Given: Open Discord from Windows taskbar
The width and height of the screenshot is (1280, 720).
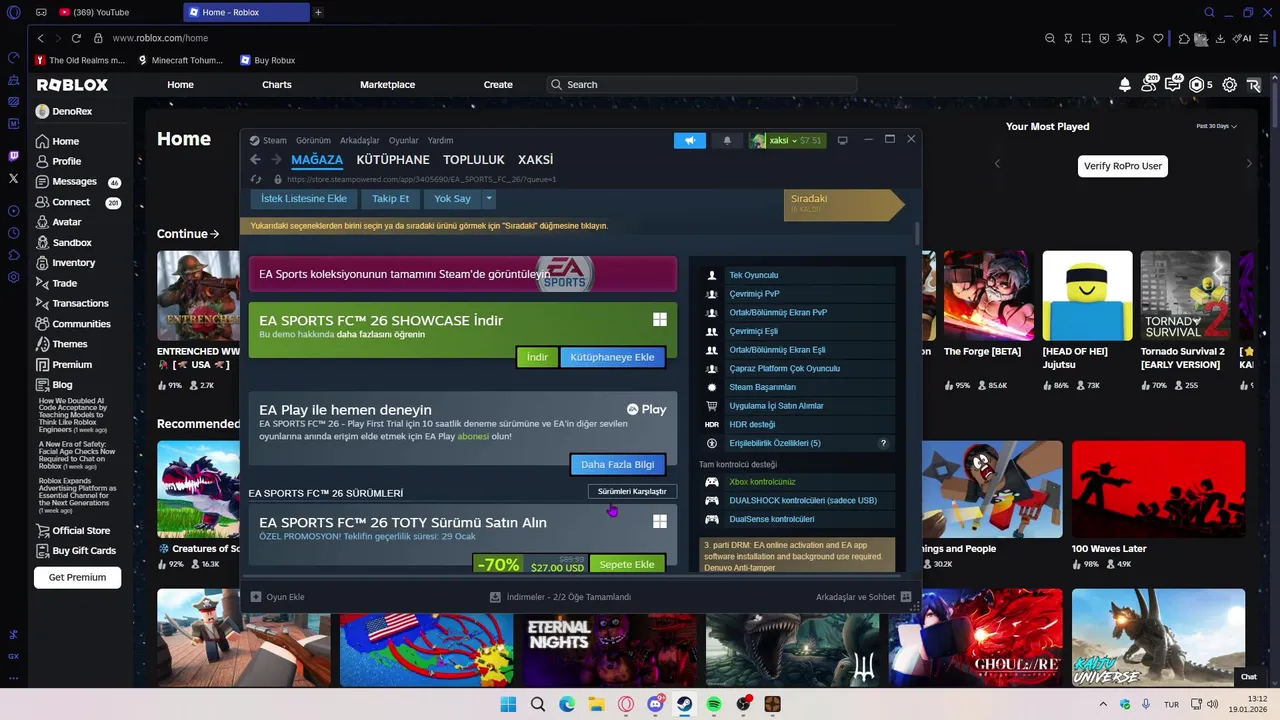Looking at the screenshot, I should (x=655, y=704).
